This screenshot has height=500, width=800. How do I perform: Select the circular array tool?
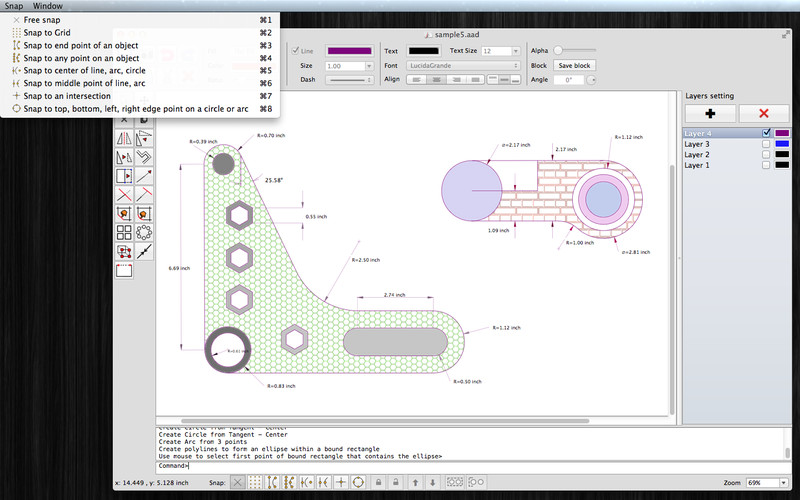point(144,233)
